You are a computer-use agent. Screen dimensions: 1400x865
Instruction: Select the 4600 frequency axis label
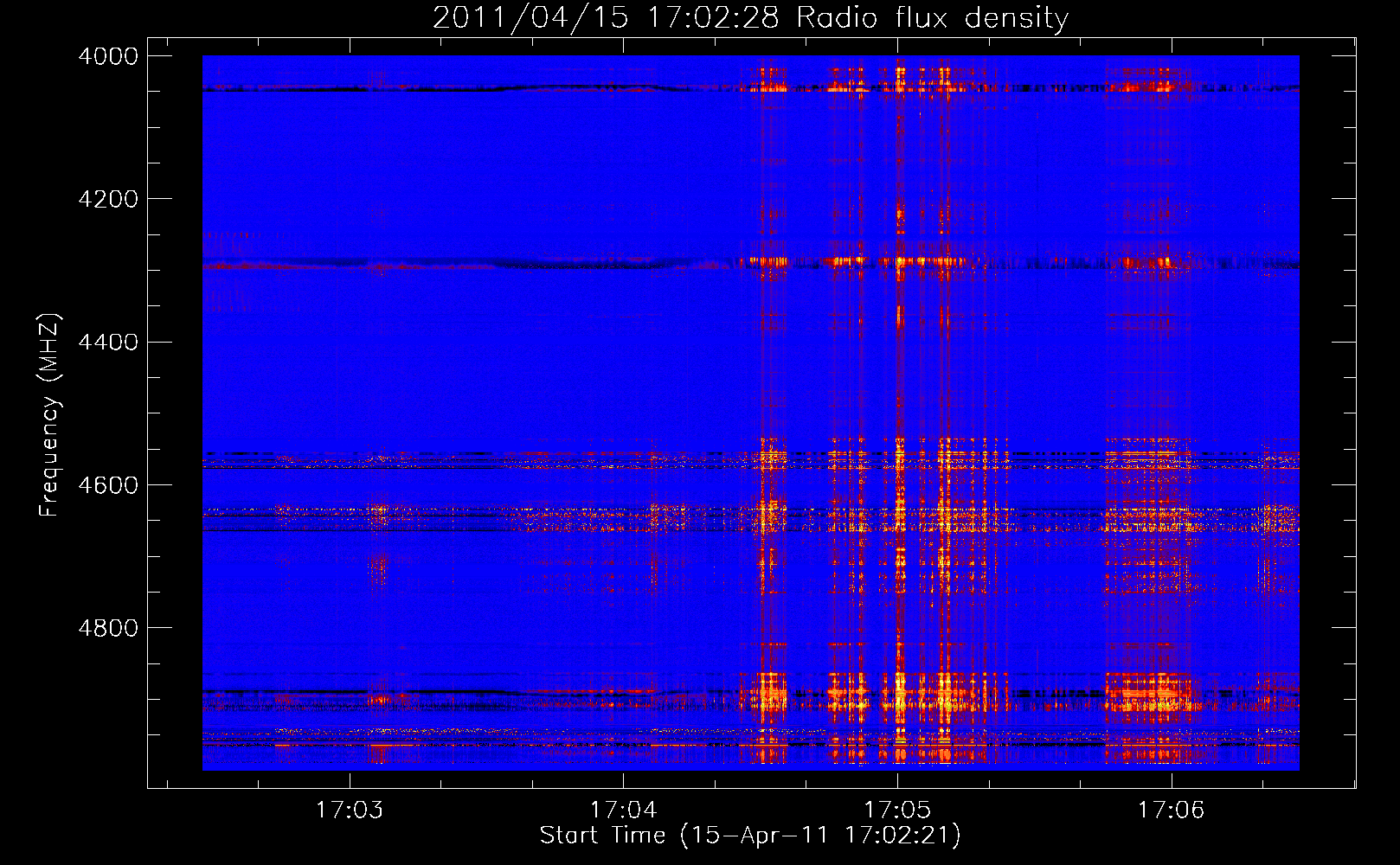(x=108, y=484)
